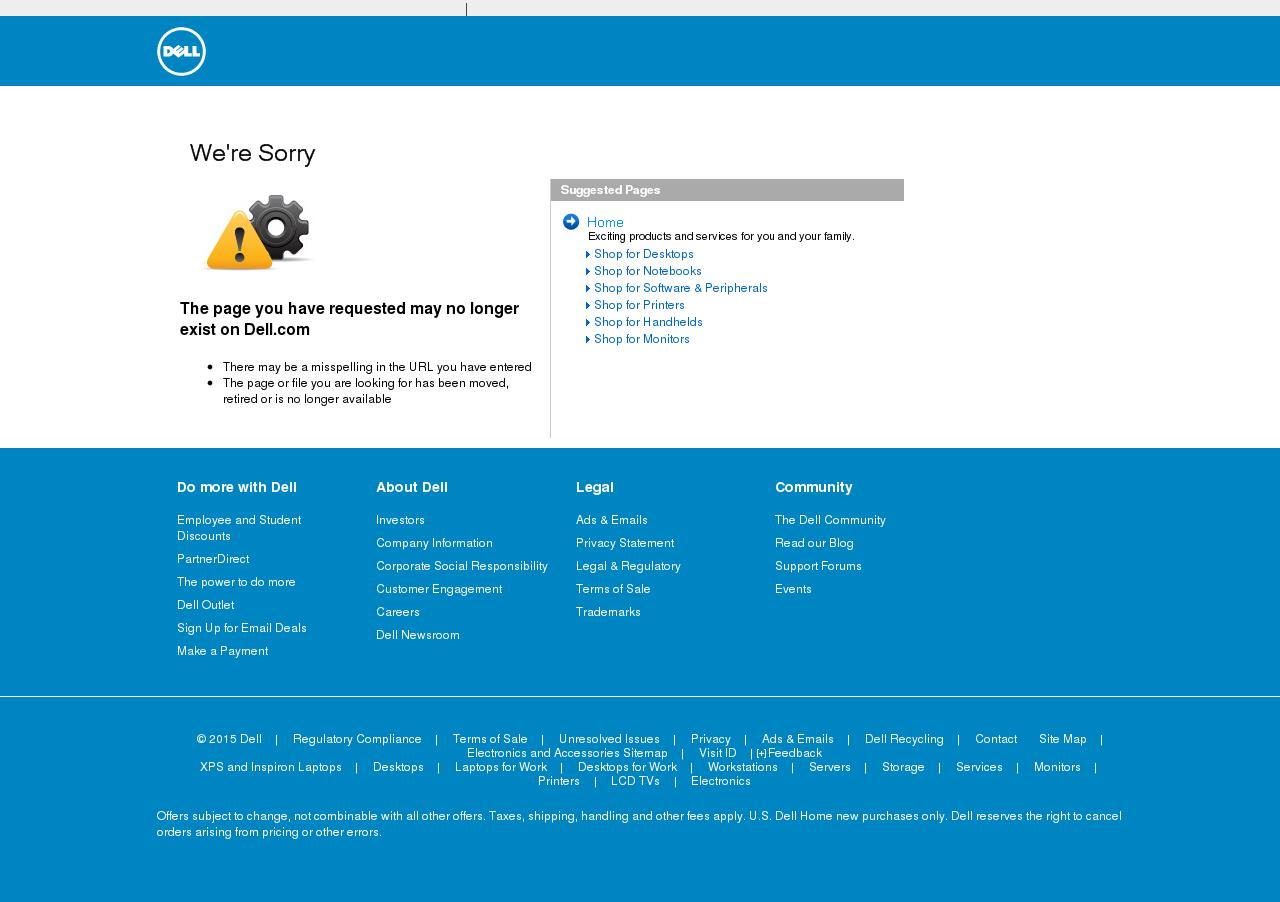Open Storage link

tap(903, 767)
